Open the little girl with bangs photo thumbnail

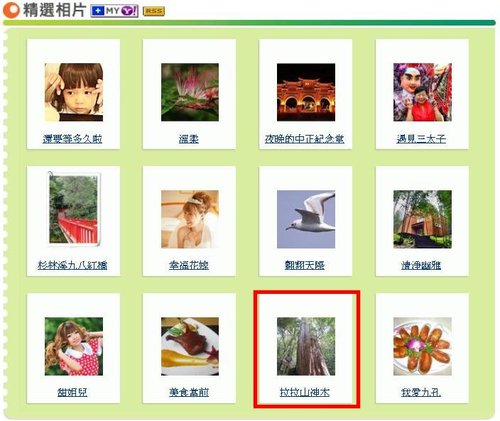point(74,92)
